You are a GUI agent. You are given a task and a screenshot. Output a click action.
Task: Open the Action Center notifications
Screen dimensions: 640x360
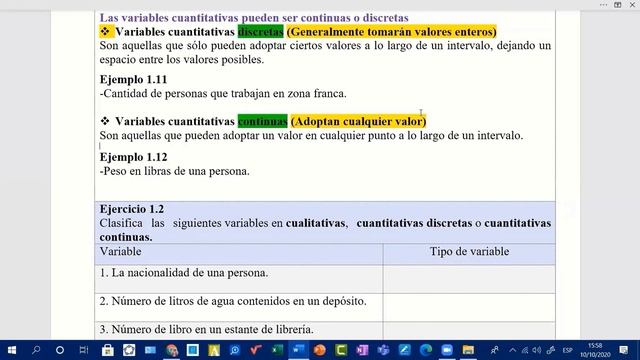click(624, 350)
